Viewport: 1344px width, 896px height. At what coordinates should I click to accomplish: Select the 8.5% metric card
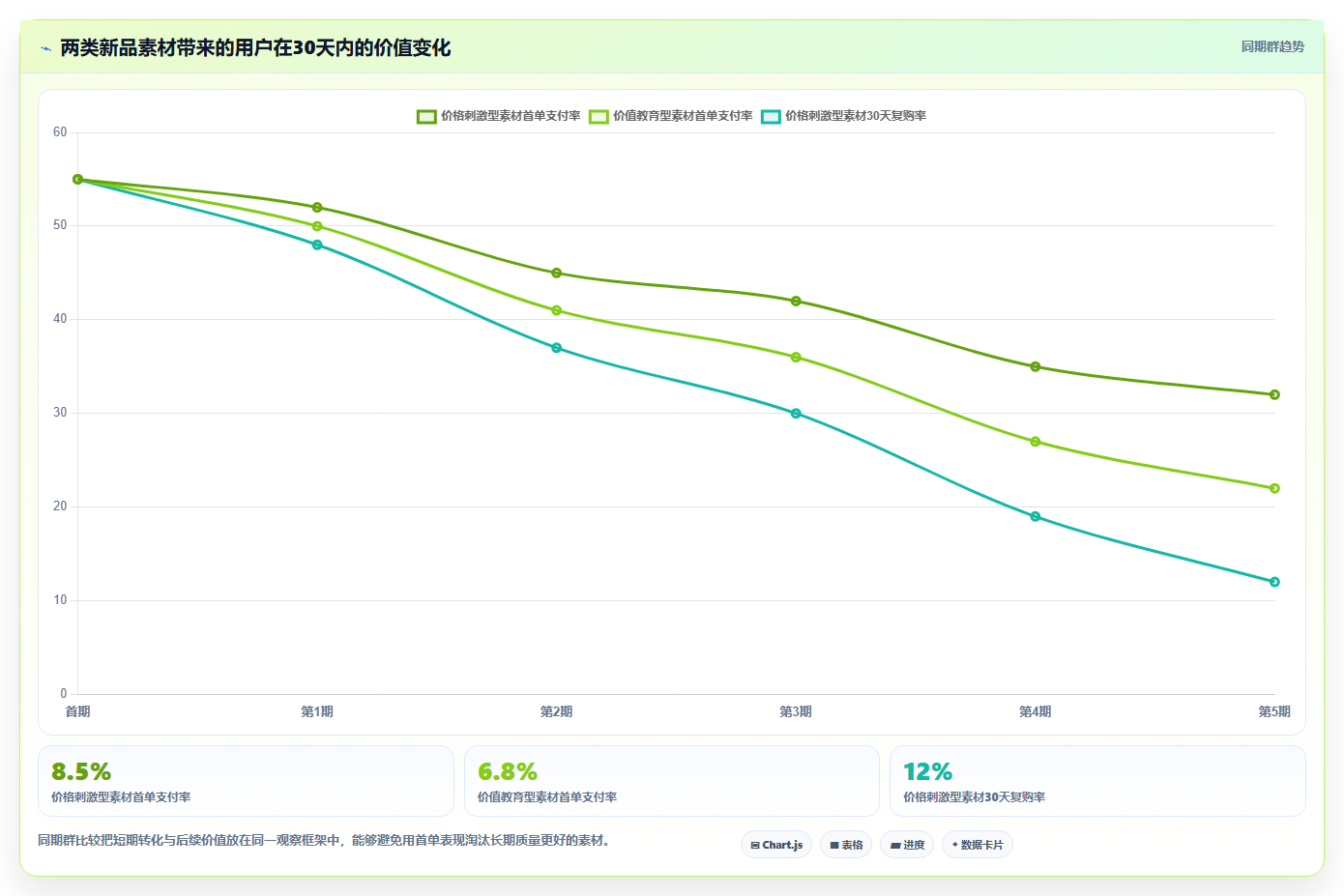click(x=246, y=781)
